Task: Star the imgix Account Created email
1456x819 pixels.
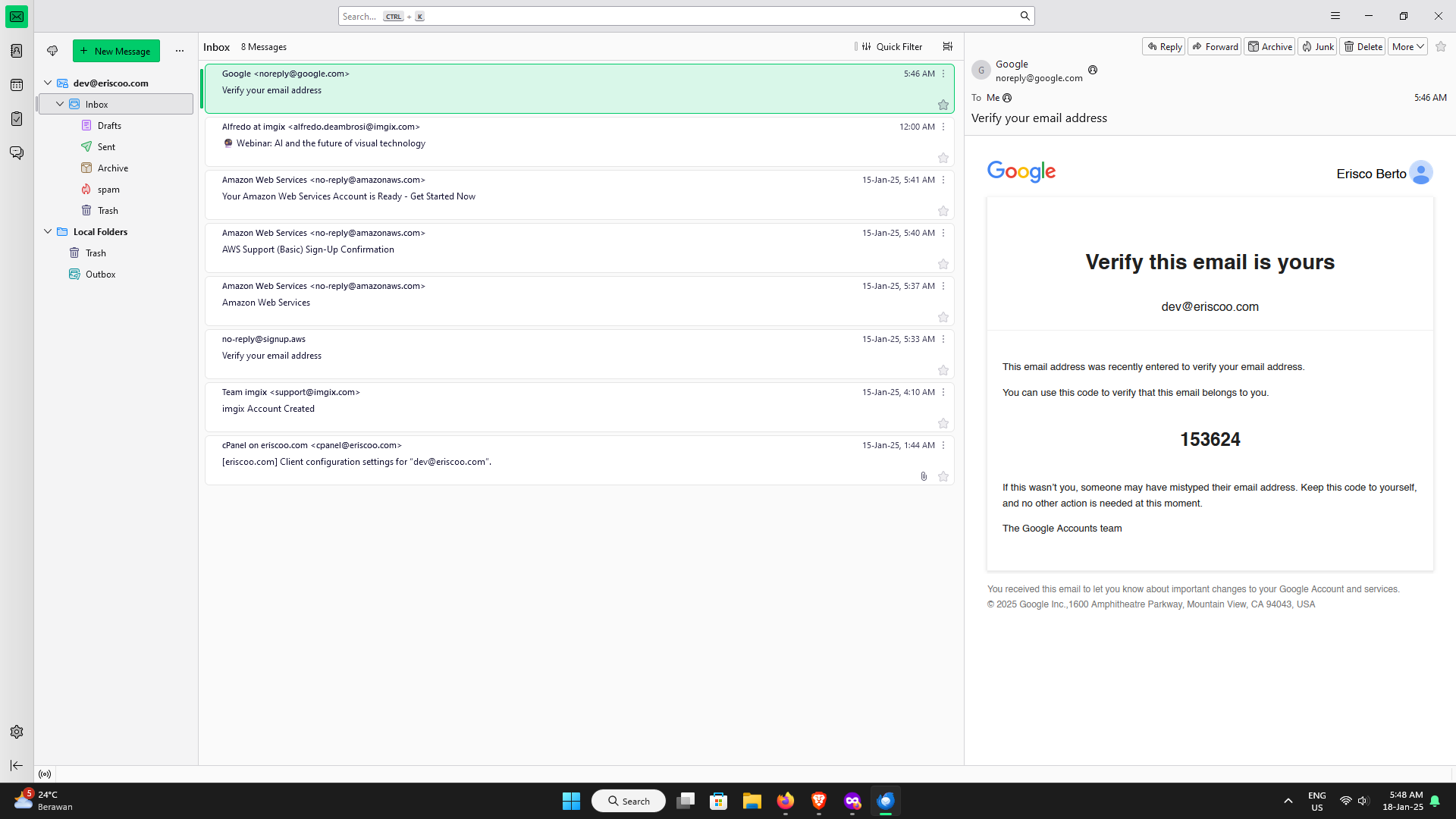Action: click(x=943, y=423)
